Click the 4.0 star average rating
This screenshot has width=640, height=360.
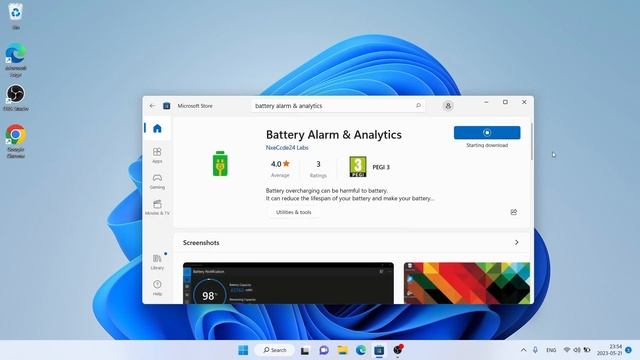tap(280, 169)
